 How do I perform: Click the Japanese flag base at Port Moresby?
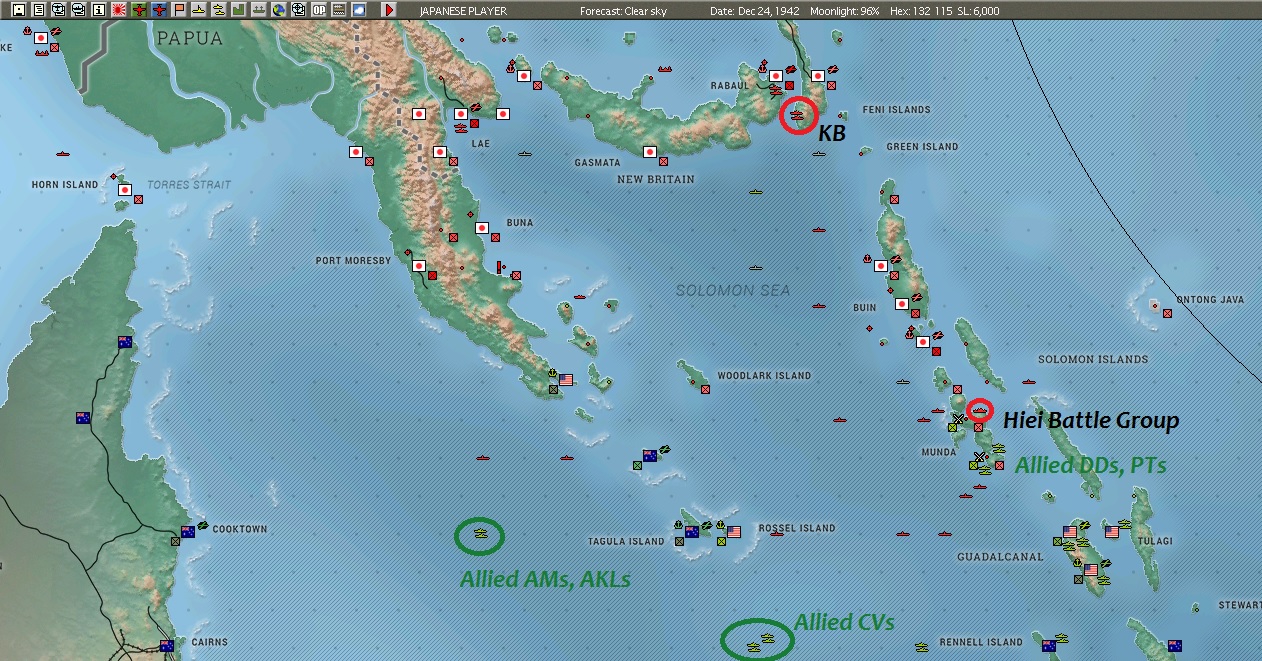418,266
